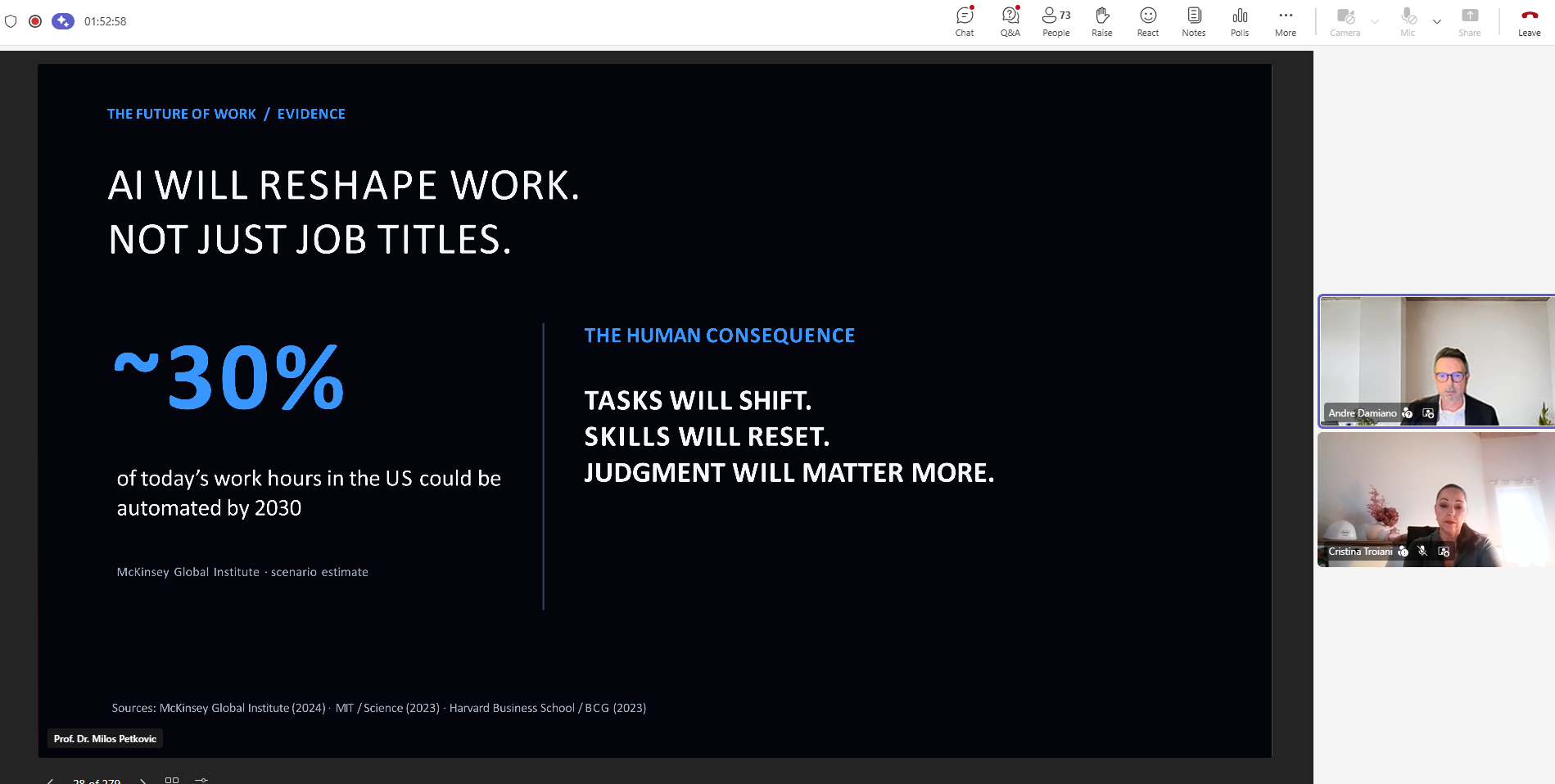Screen dimensions: 1555x784
Task: Click the purple Copilot sparkle icon
Action: (x=63, y=21)
